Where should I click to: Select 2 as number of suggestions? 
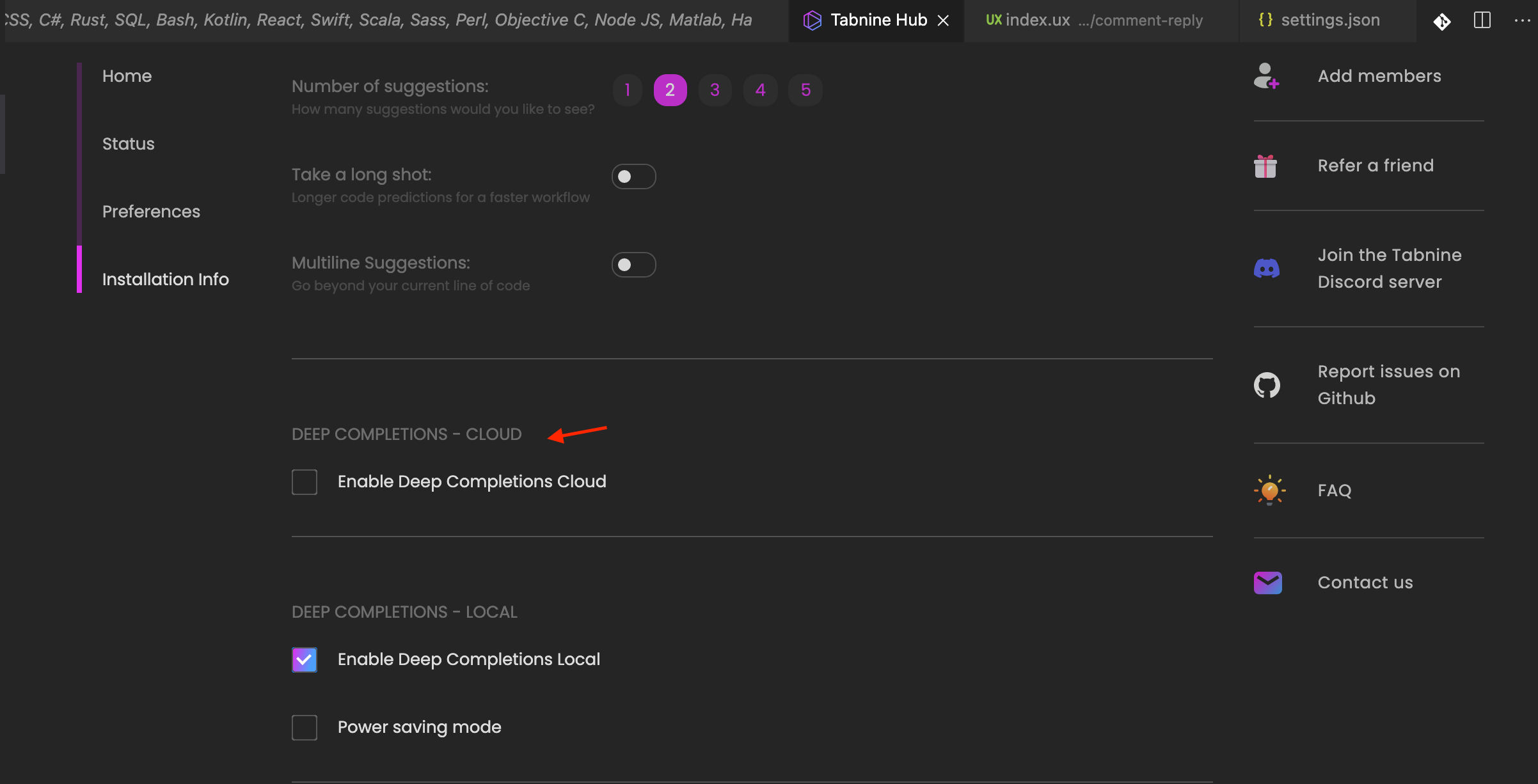(670, 90)
